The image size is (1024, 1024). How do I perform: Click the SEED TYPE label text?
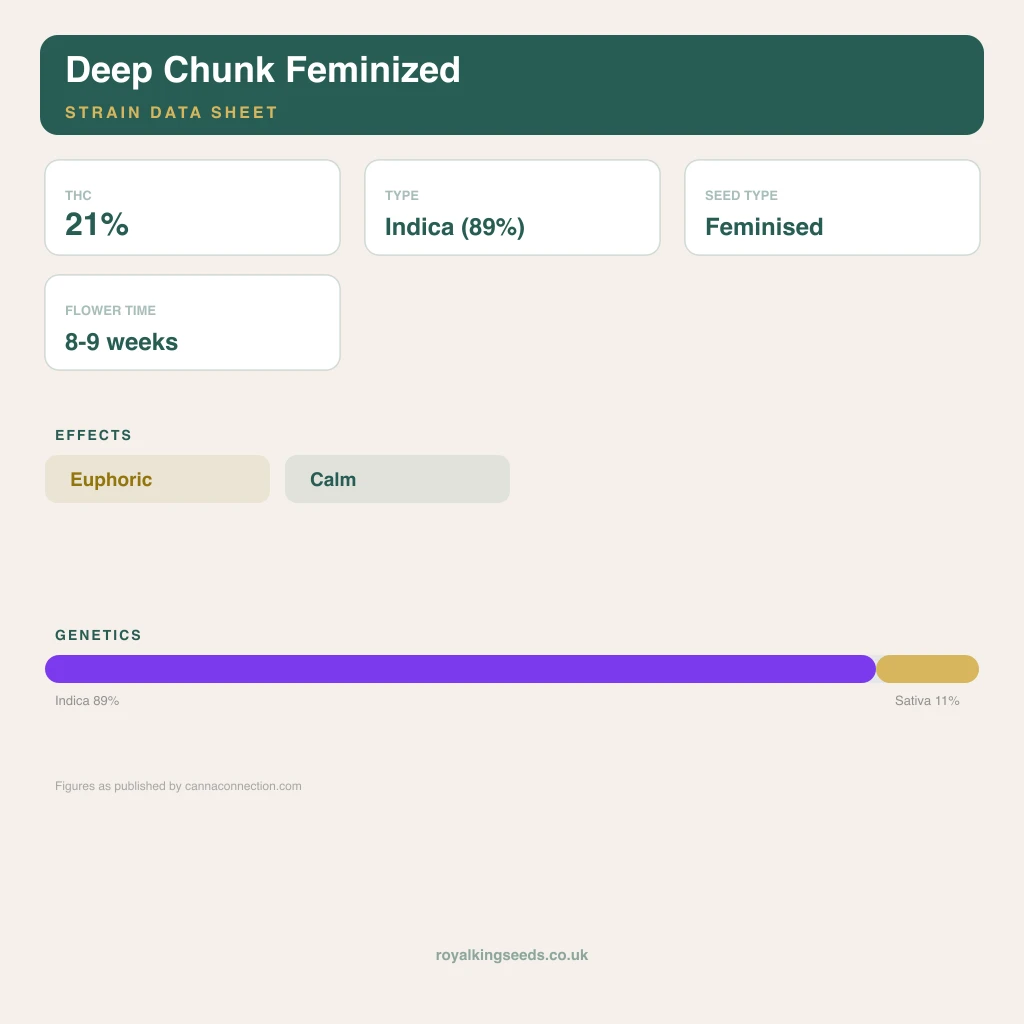741,195
